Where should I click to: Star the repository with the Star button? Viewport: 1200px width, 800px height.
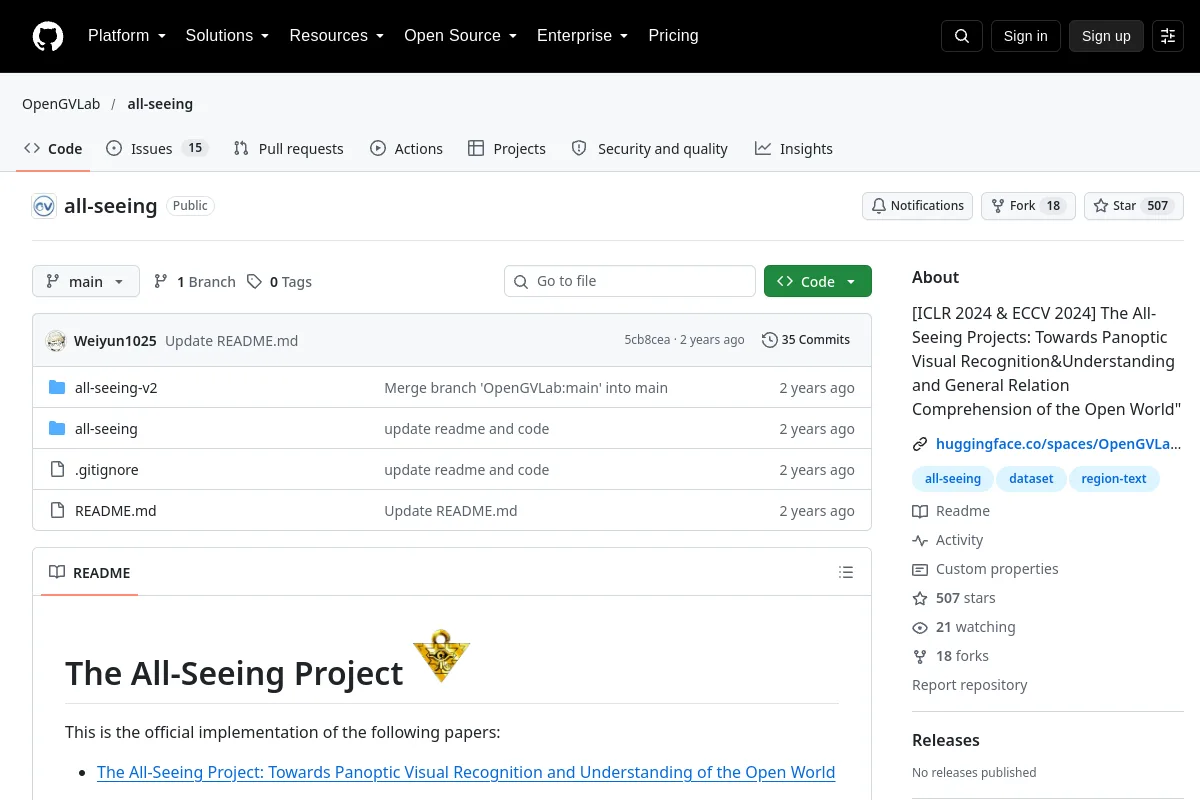coord(1134,206)
